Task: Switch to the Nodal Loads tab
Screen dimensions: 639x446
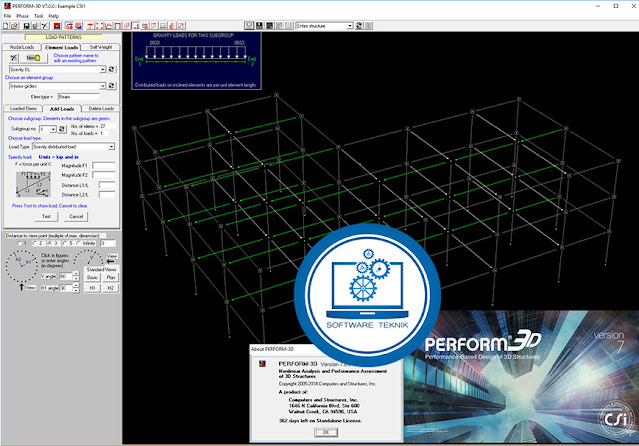Action: [x=22, y=47]
